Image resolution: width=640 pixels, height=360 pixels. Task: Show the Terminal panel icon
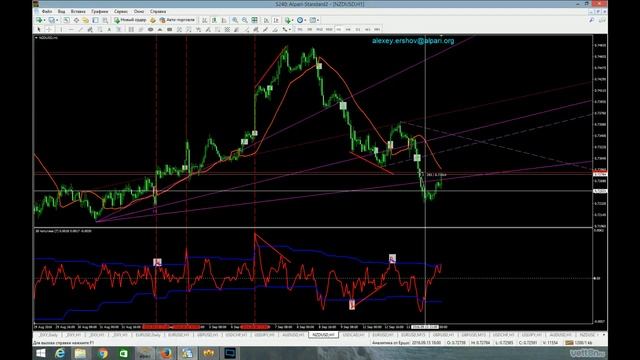95,20
